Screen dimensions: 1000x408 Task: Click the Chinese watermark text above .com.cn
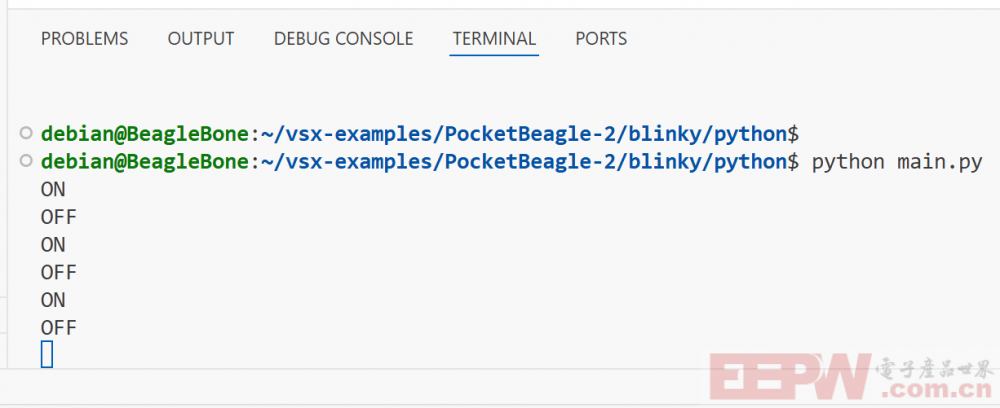click(x=934, y=368)
